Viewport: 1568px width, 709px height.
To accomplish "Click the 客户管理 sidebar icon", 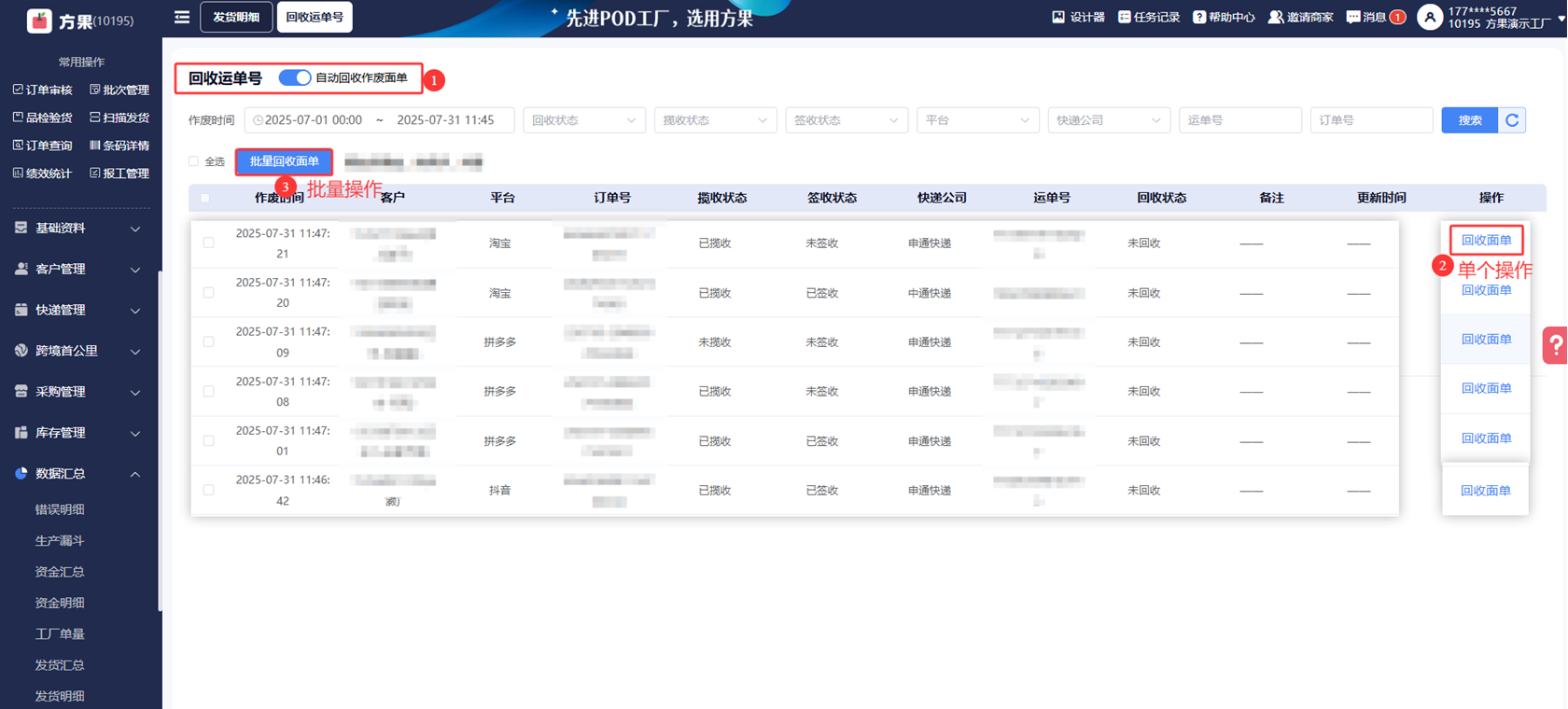I will point(21,269).
